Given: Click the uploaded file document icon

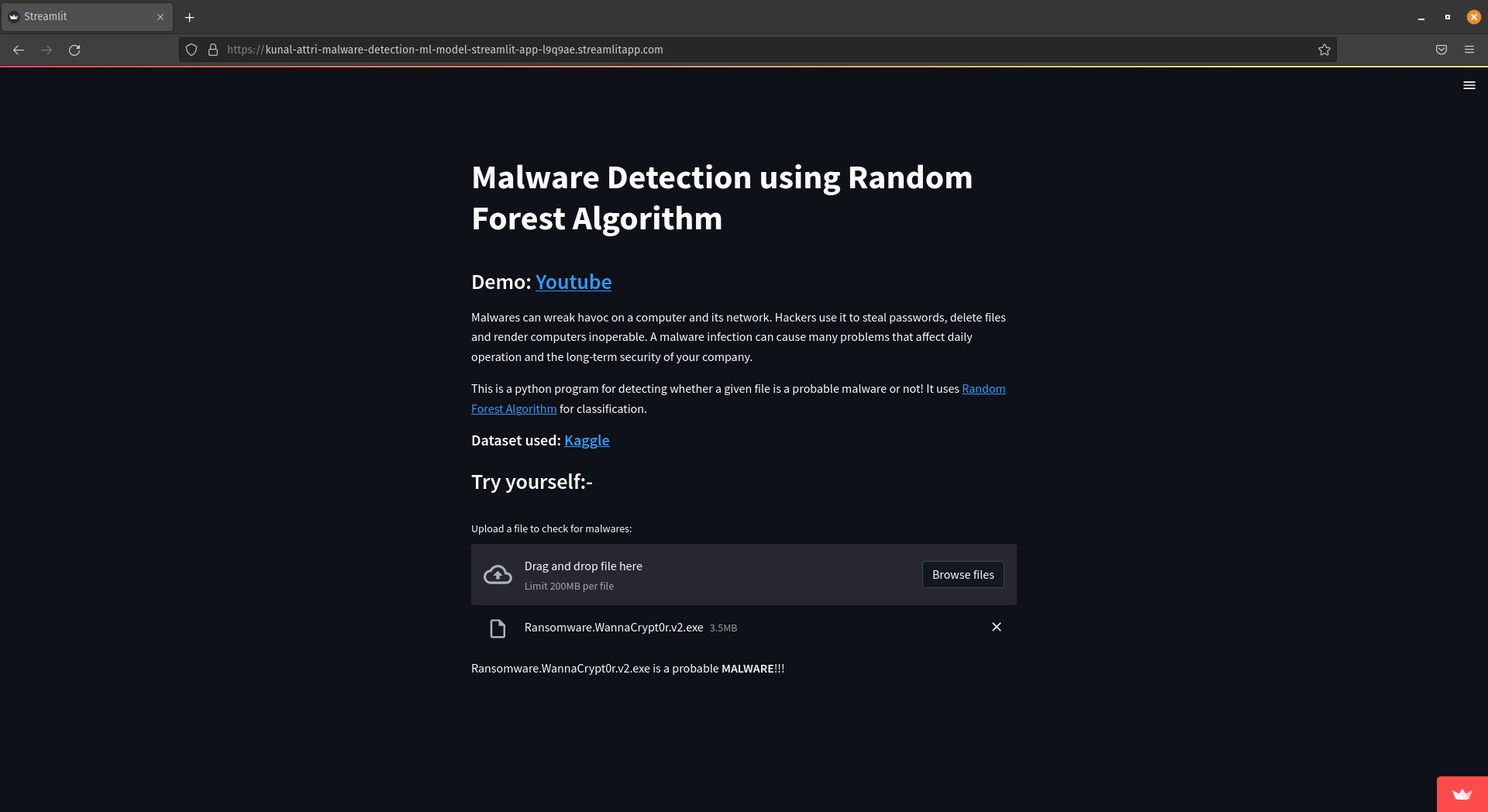Looking at the screenshot, I should (x=498, y=628).
